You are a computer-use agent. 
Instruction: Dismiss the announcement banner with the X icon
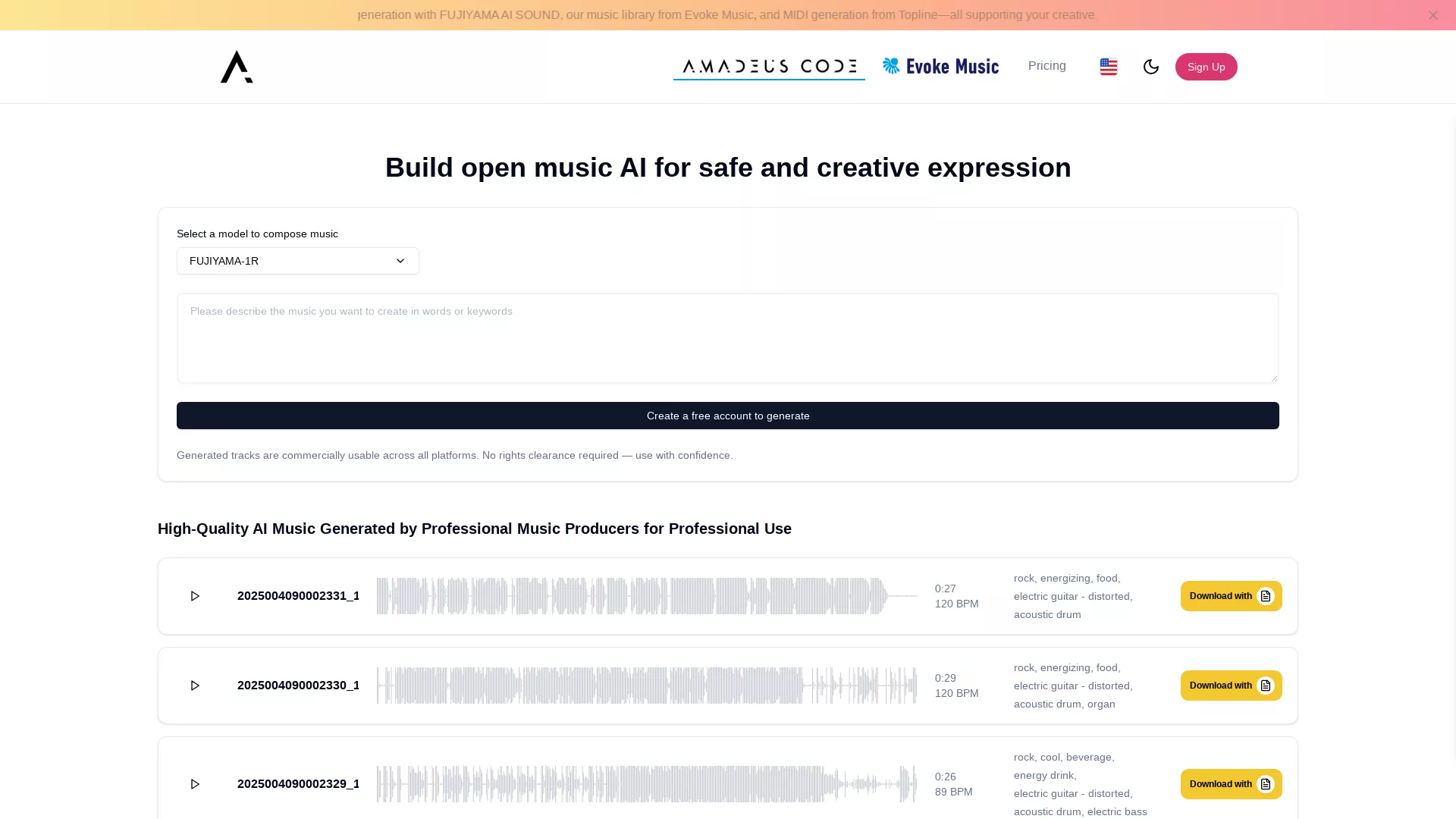pos(1433,14)
